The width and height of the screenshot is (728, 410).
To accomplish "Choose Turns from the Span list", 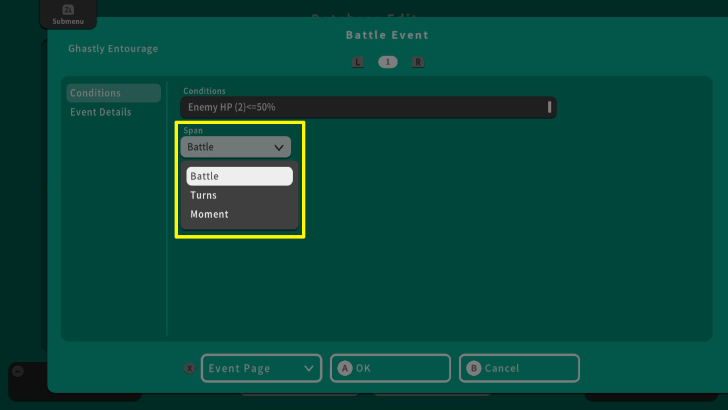I will pos(239,195).
